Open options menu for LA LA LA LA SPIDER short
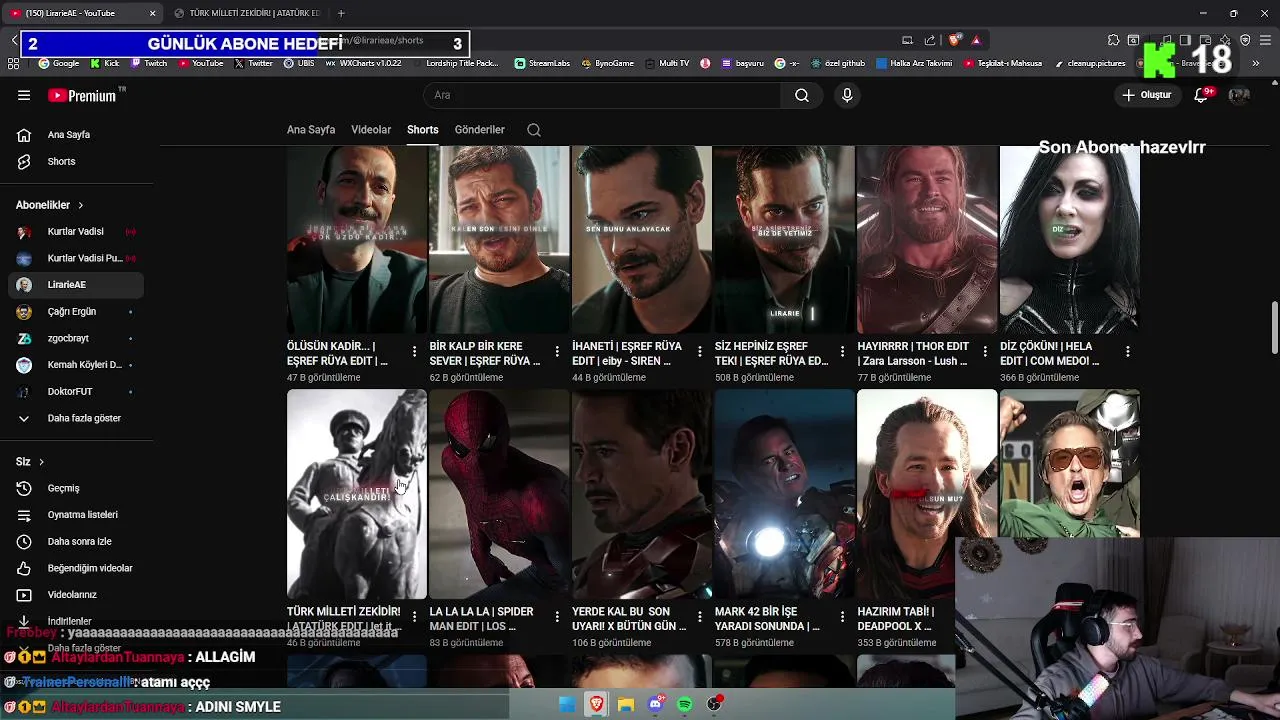 pyautogui.click(x=557, y=617)
